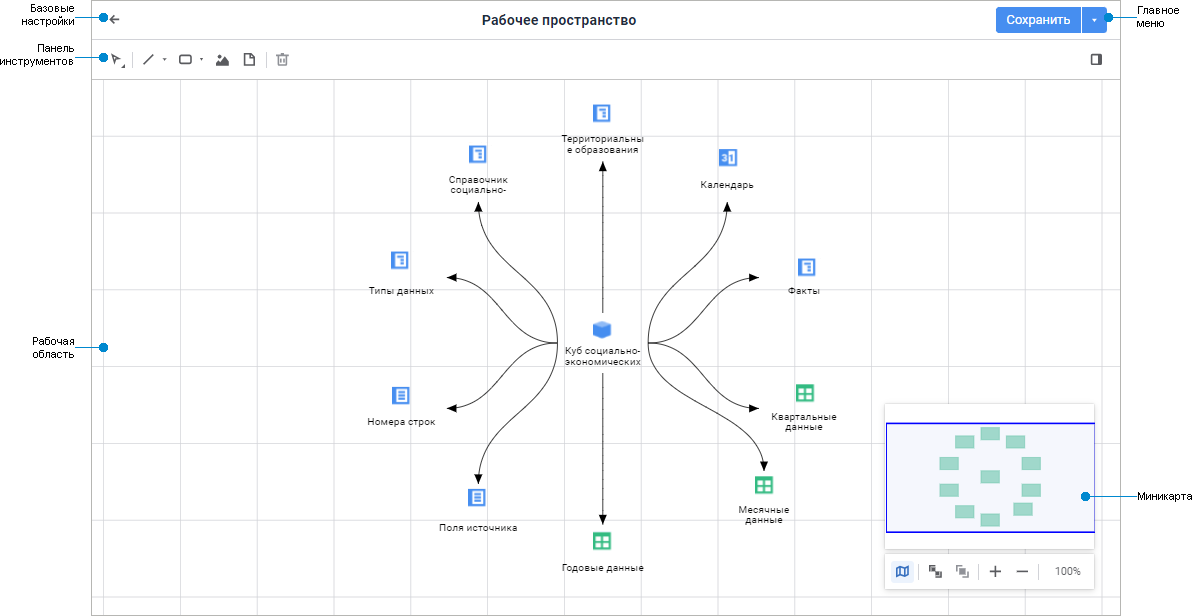Select the line drawing tool

pos(148,60)
